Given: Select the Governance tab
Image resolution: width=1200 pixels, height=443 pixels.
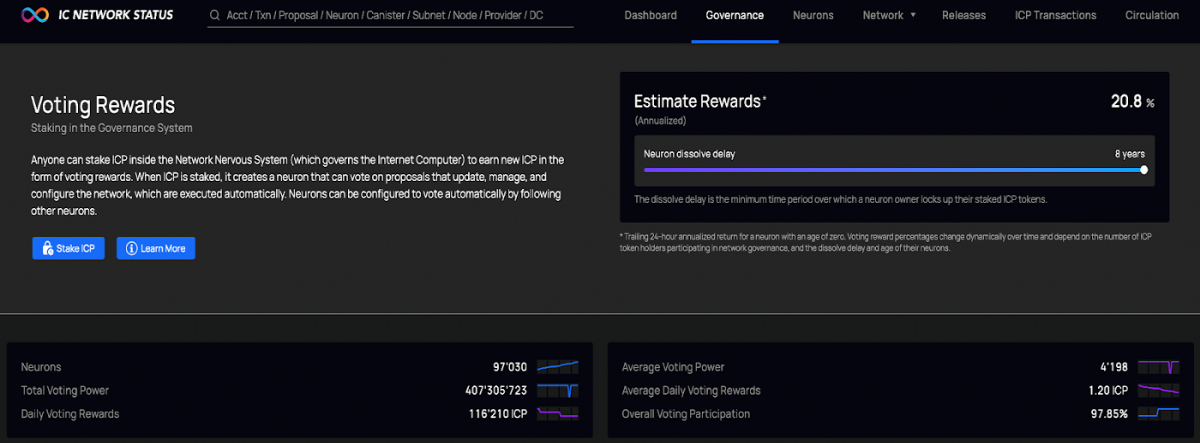Looking at the screenshot, I should [735, 15].
